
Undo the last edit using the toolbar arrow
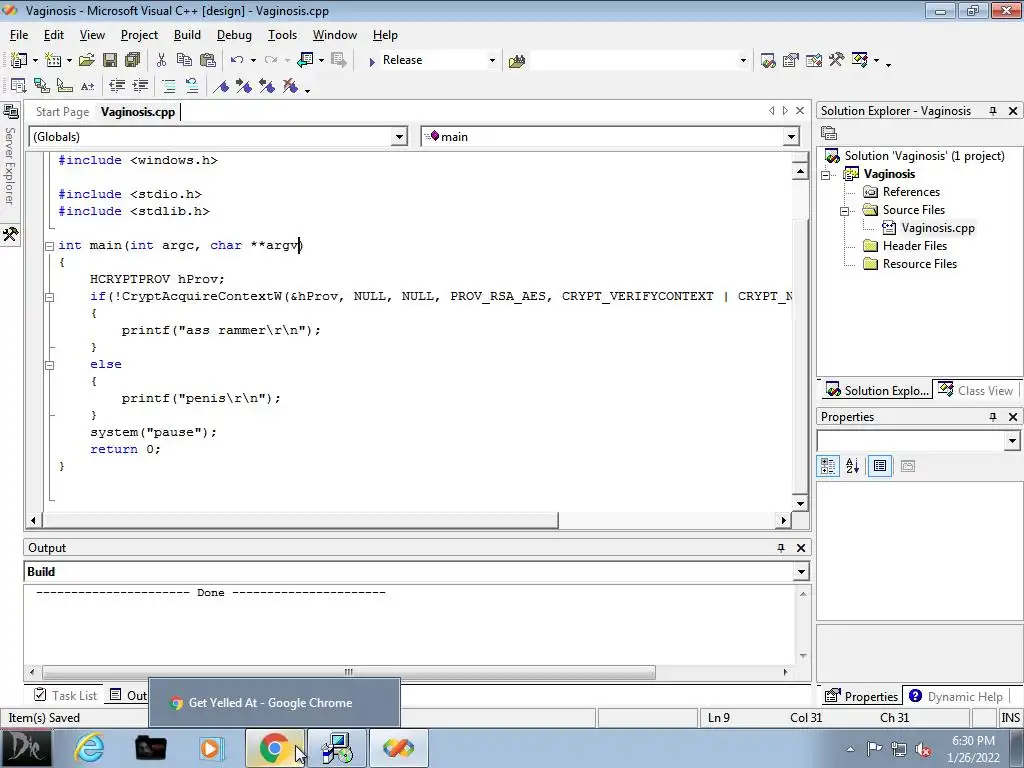[x=236, y=60]
